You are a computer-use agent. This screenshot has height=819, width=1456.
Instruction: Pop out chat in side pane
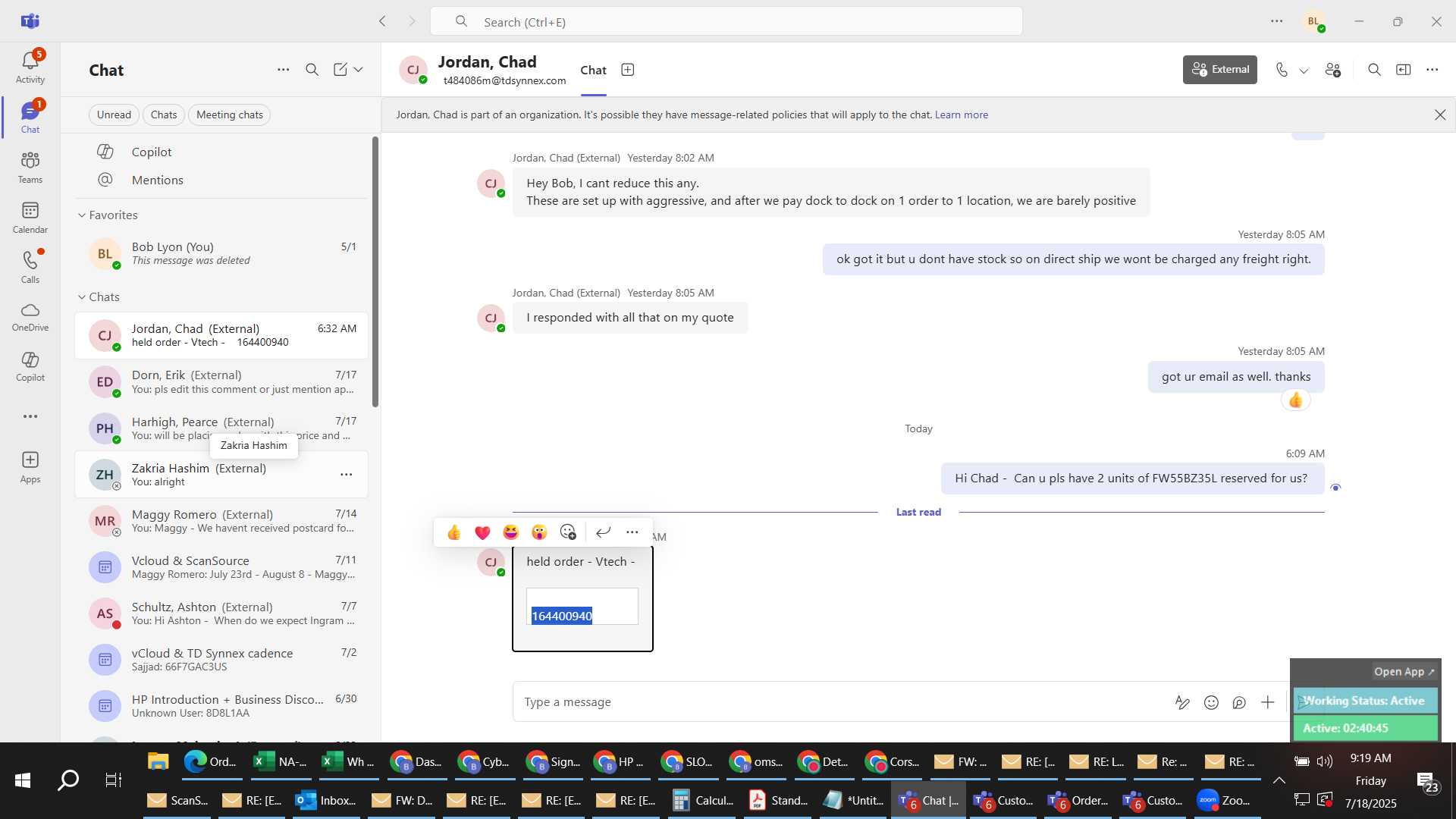[x=1404, y=70]
